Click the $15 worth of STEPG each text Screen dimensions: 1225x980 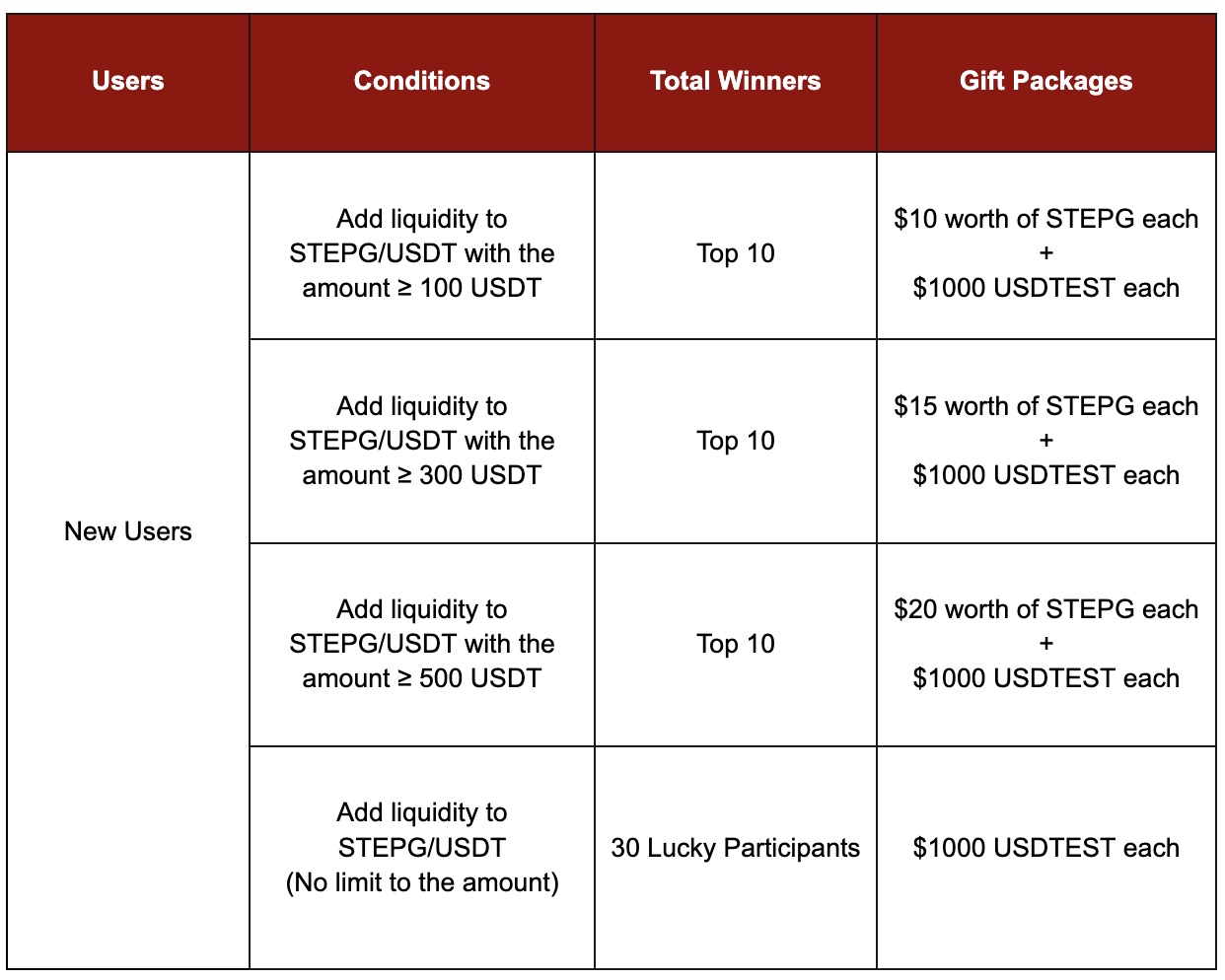click(1046, 406)
